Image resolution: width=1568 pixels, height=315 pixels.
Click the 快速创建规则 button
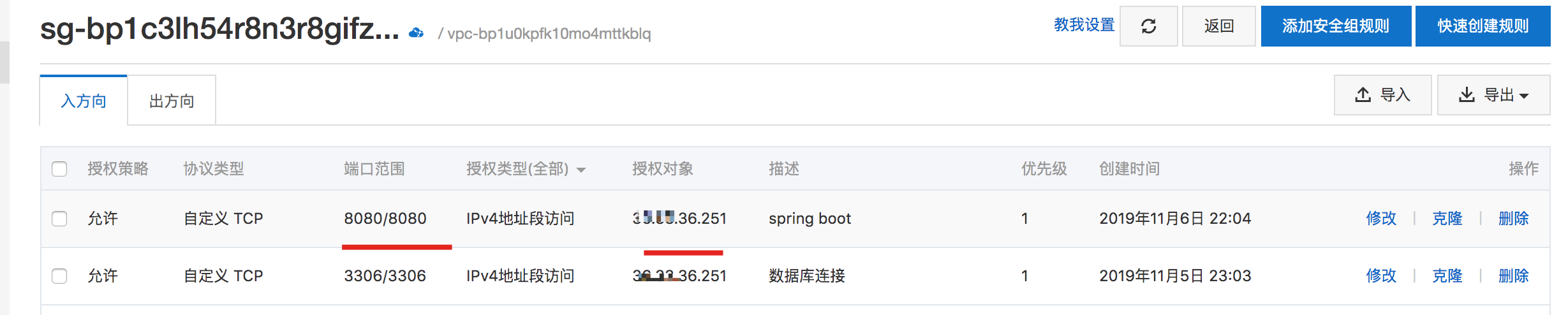[1483, 26]
